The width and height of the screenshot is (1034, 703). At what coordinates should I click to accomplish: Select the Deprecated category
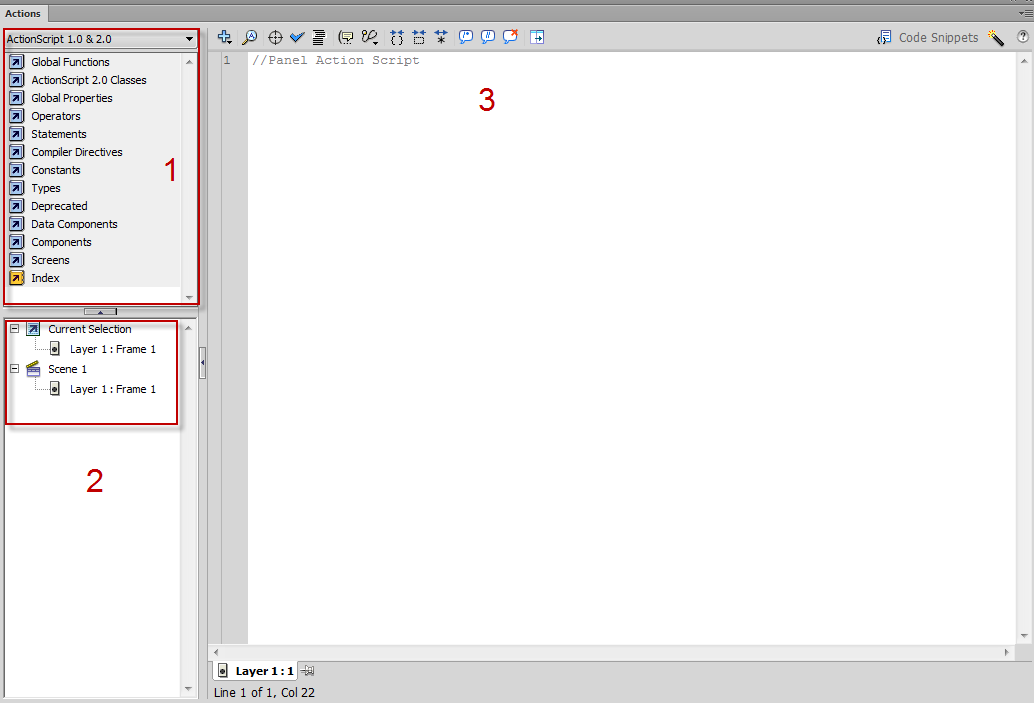[59, 206]
